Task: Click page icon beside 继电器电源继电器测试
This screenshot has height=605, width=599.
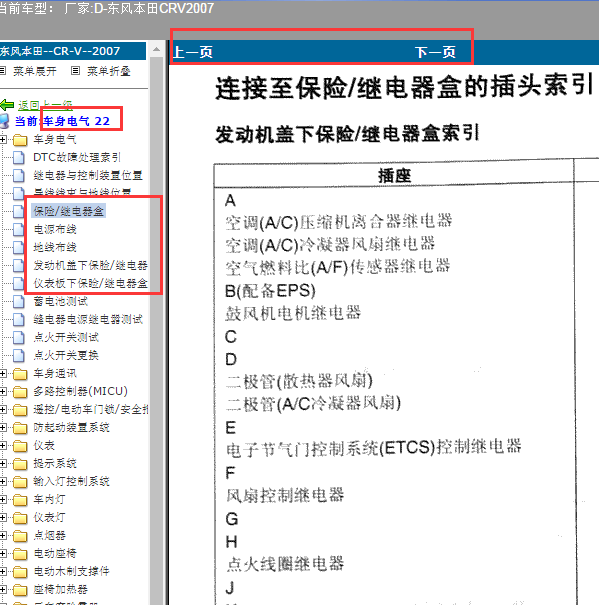Action: click(19, 319)
